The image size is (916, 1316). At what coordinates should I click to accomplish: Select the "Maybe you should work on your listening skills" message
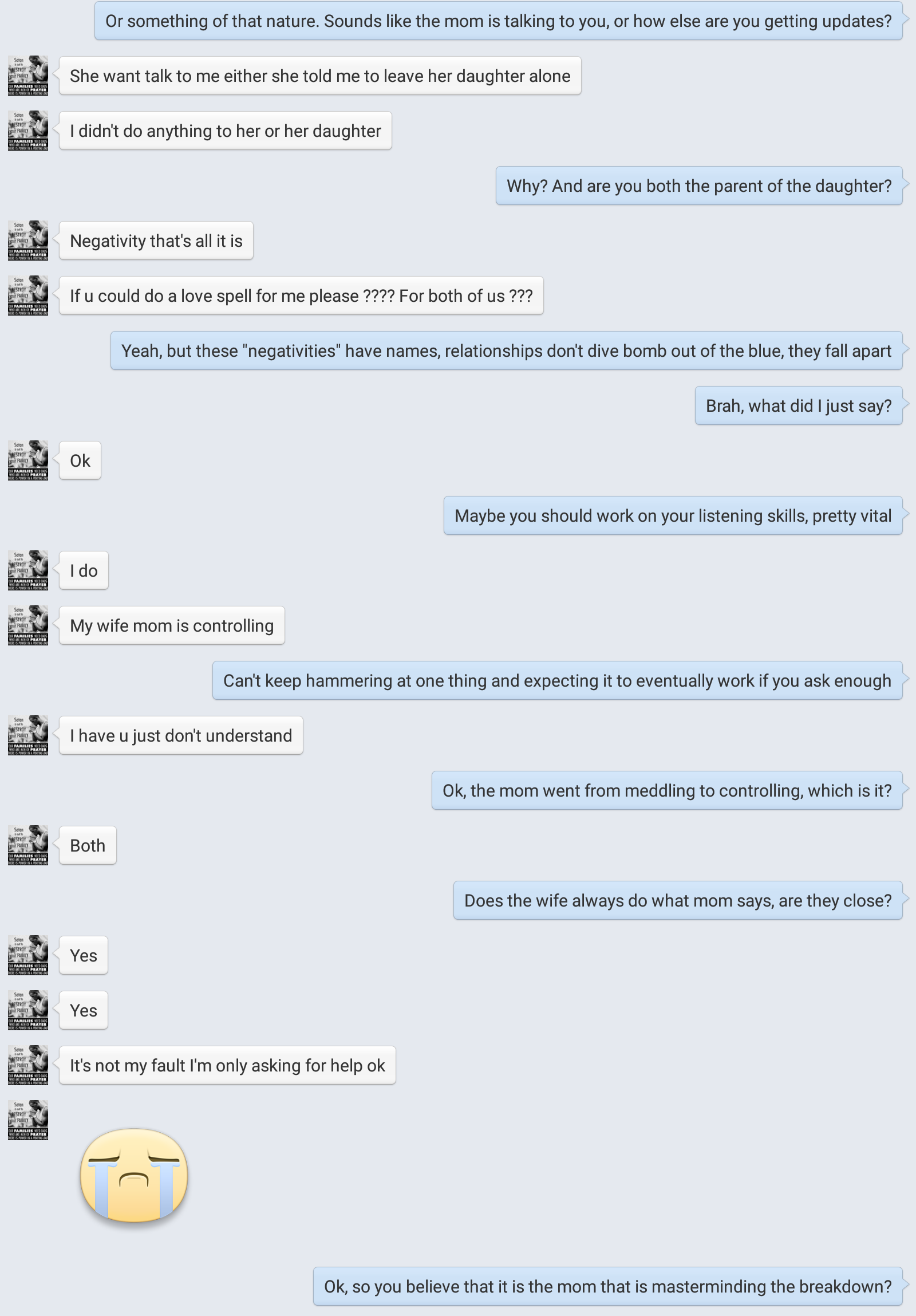(x=673, y=516)
